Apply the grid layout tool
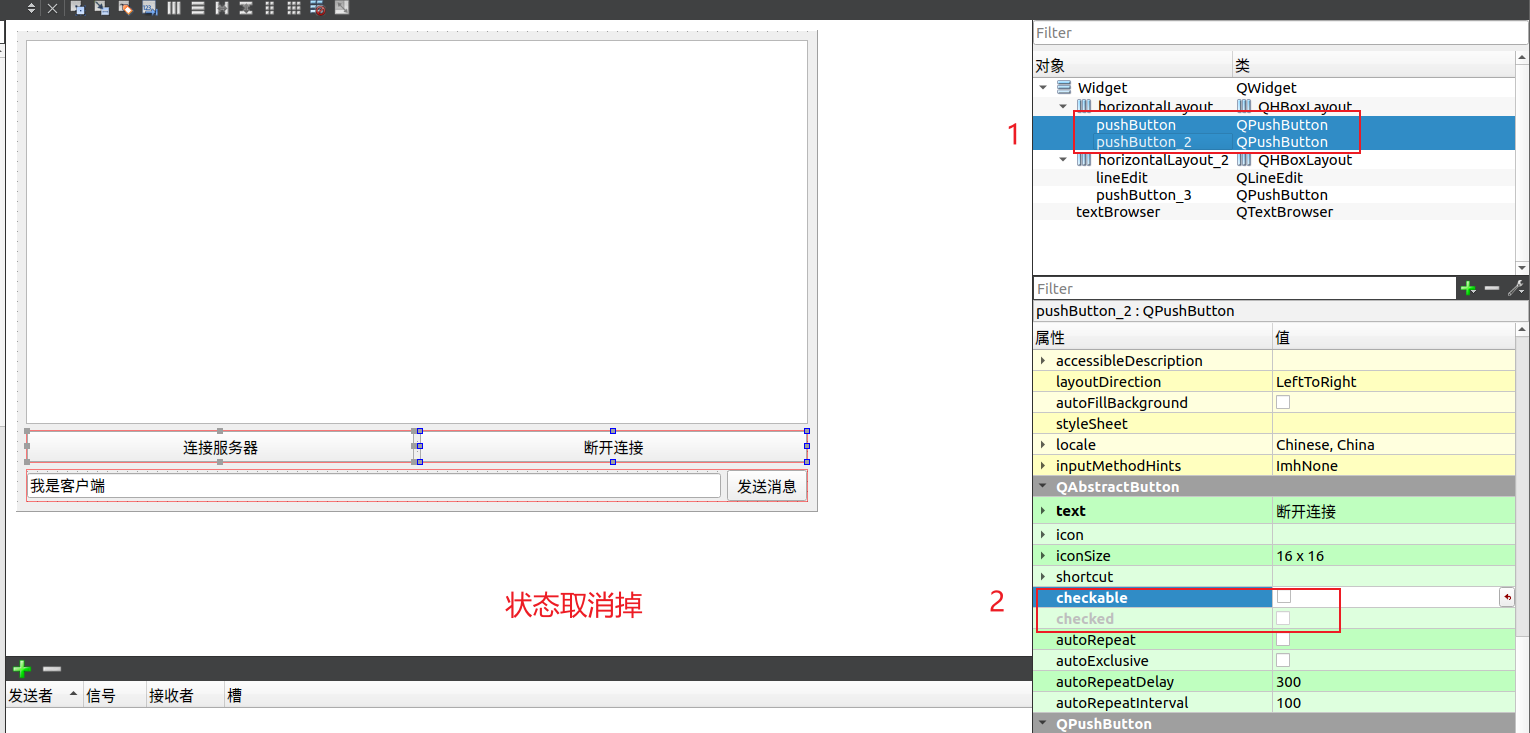The image size is (1530, 733). (294, 8)
